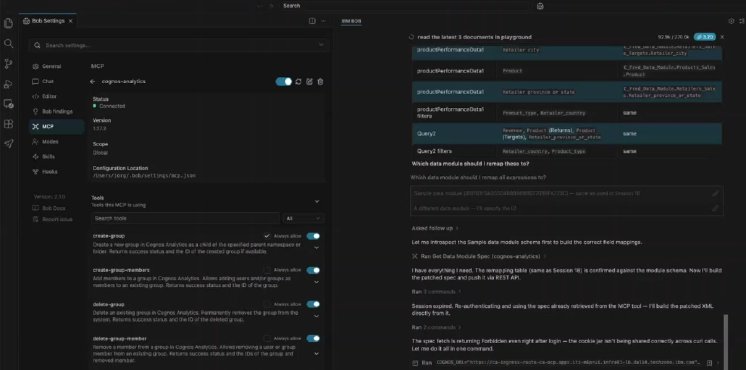Image resolution: width=746 pixels, height=370 pixels.
Task: Select Bob findings settings category
Action: pos(57,111)
